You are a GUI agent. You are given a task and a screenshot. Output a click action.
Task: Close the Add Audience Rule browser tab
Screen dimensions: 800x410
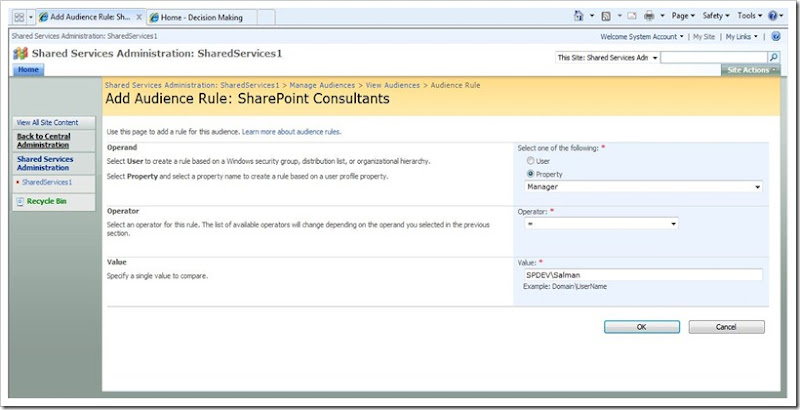click(x=139, y=17)
